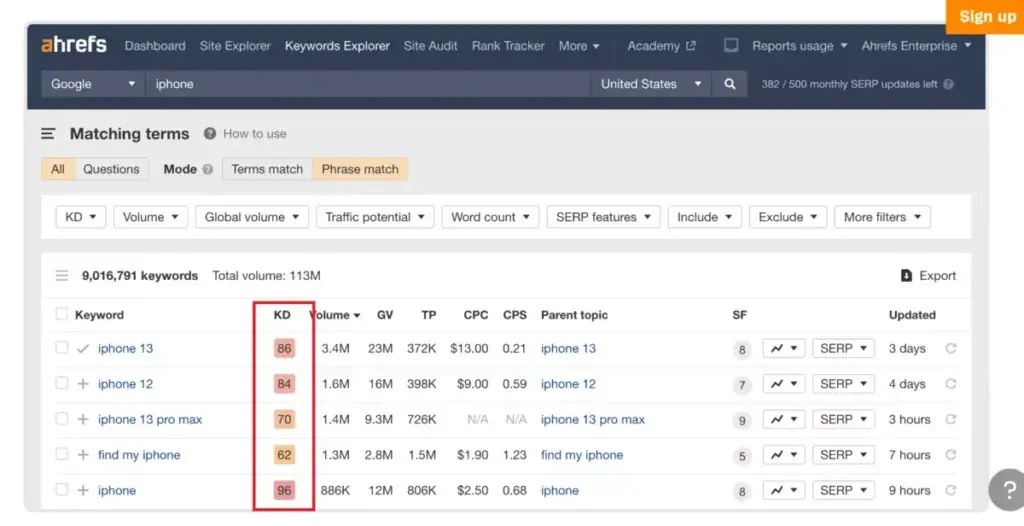Screen dimensions: 1024x526
Task: Click SF badge 9 for iphone 13 pro max
Action: coord(742,420)
